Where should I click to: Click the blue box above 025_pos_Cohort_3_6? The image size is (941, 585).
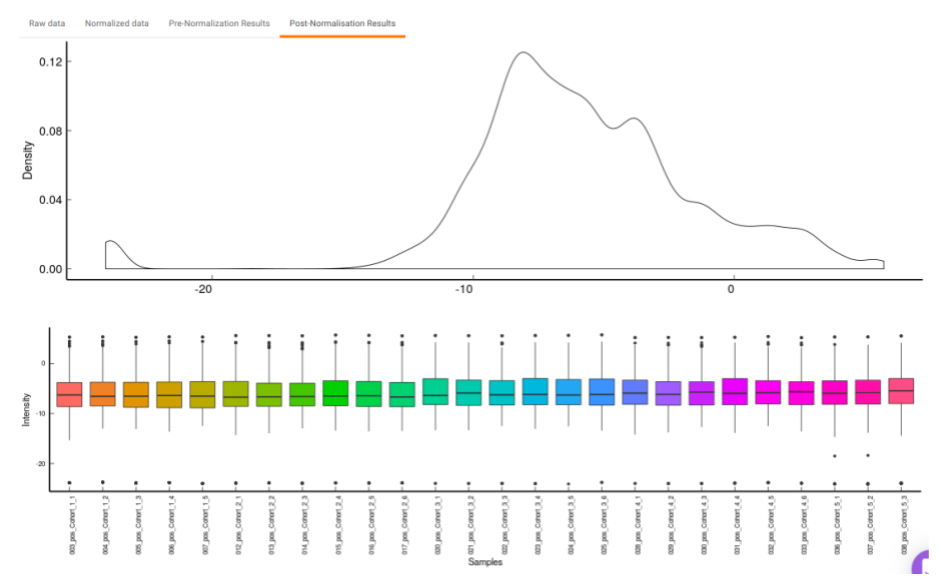pos(602,392)
